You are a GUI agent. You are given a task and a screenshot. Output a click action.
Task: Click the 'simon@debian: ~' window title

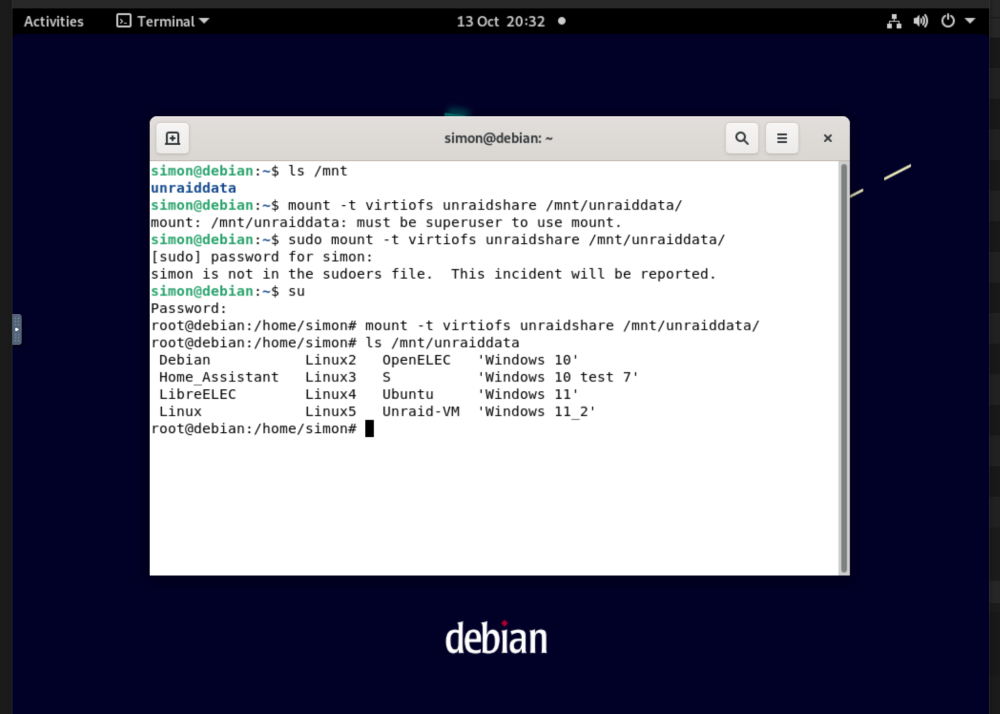[x=499, y=138]
